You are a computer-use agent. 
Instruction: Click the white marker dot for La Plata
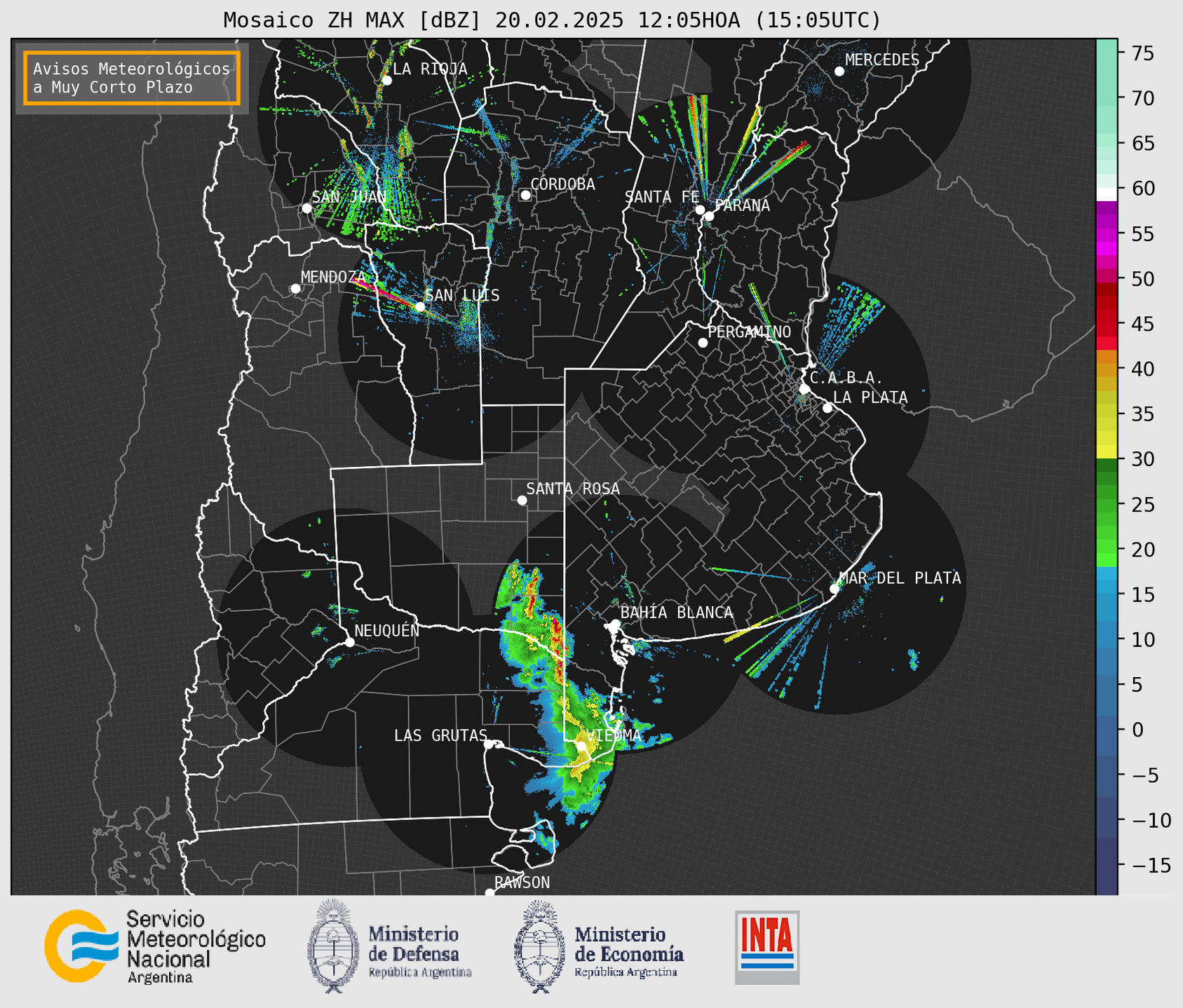tap(827, 408)
